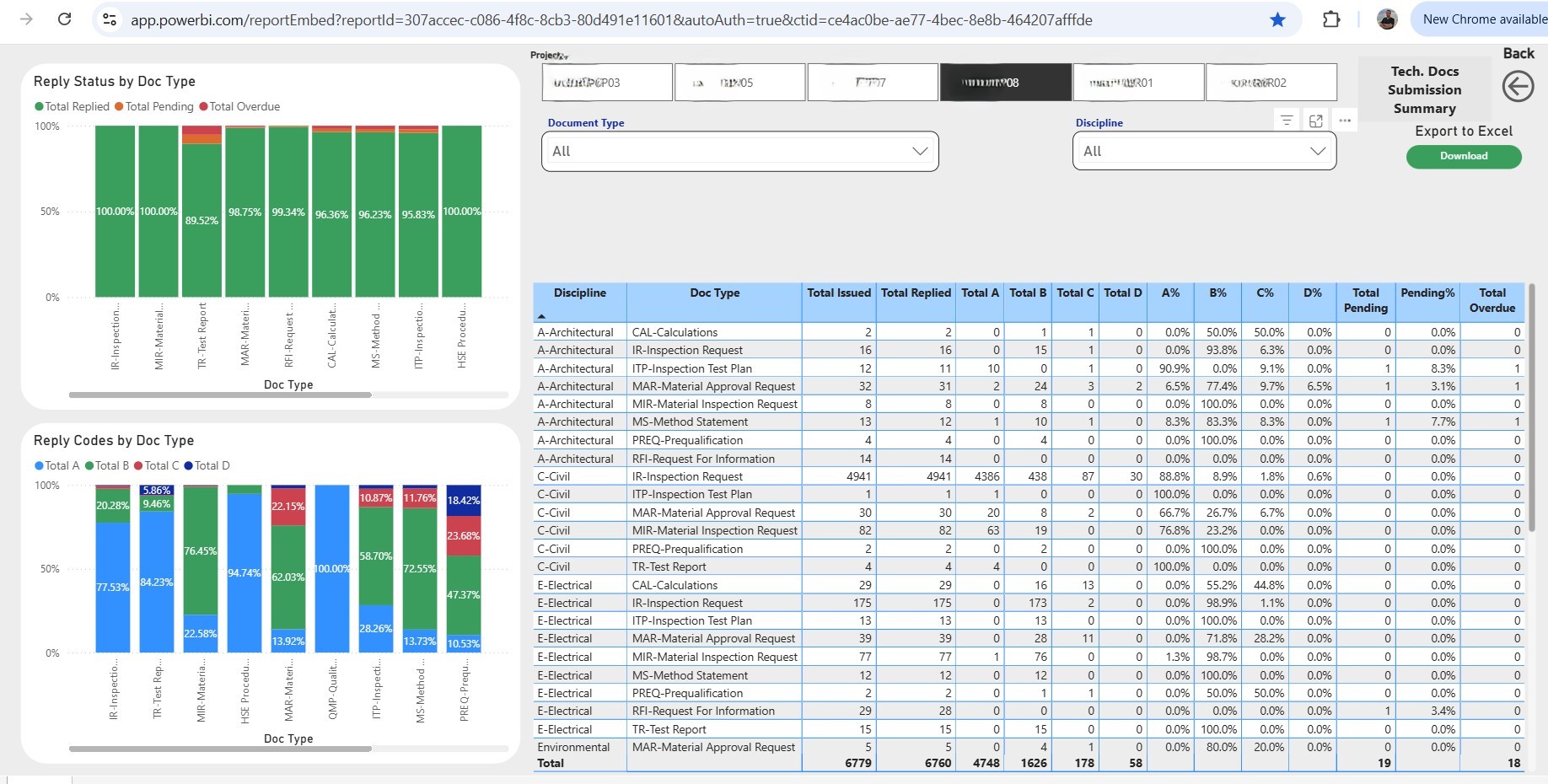Viewport: 1548px width, 784px height.
Task: Open the Chrome extensions puzzle icon
Action: (x=1331, y=19)
